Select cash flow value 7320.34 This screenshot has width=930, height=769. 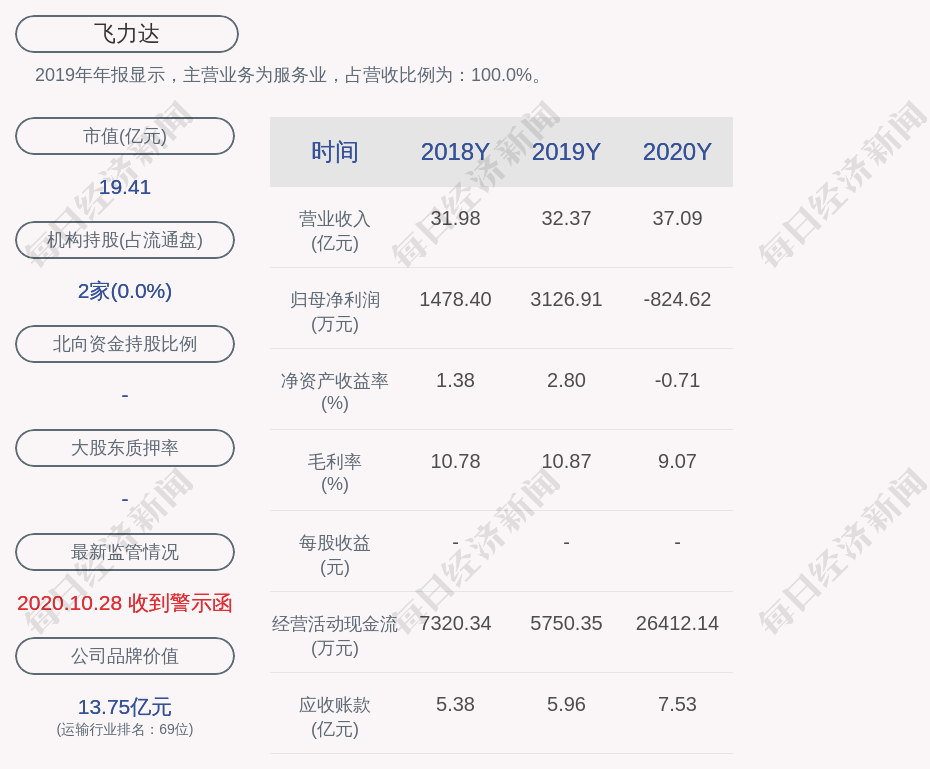tap(455, 623)
